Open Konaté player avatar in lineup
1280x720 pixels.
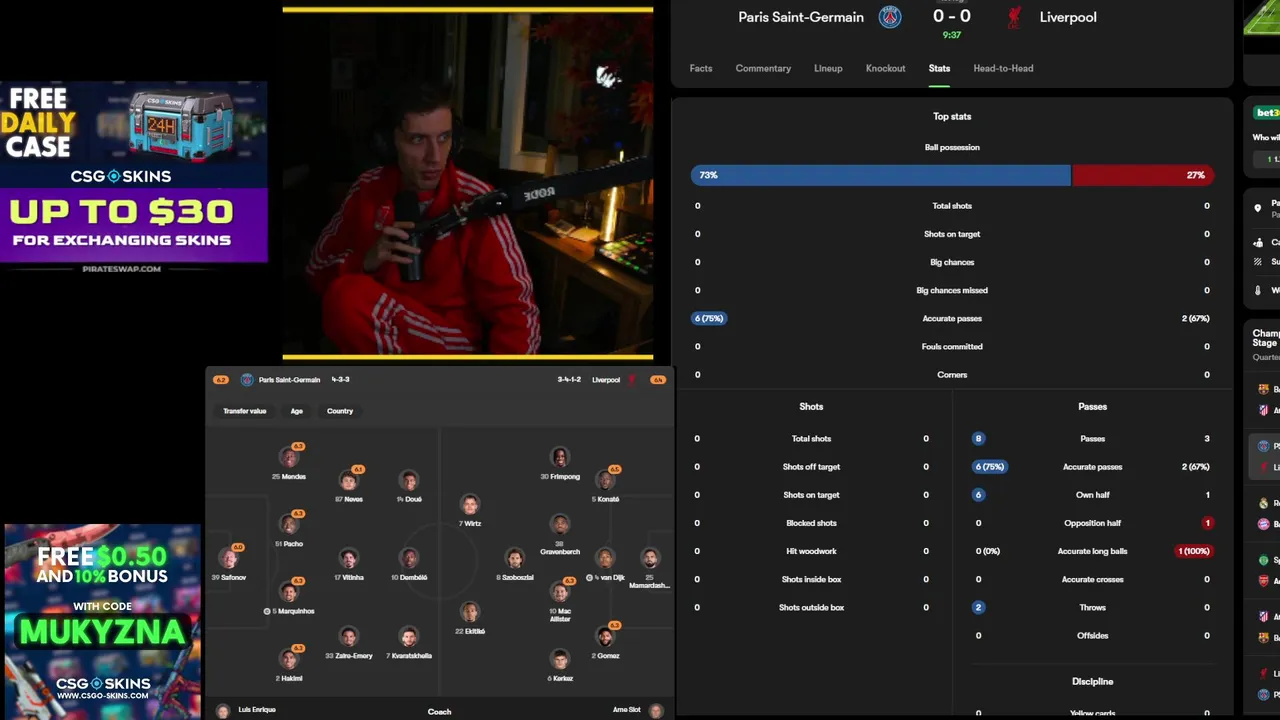tap(605, 481)
